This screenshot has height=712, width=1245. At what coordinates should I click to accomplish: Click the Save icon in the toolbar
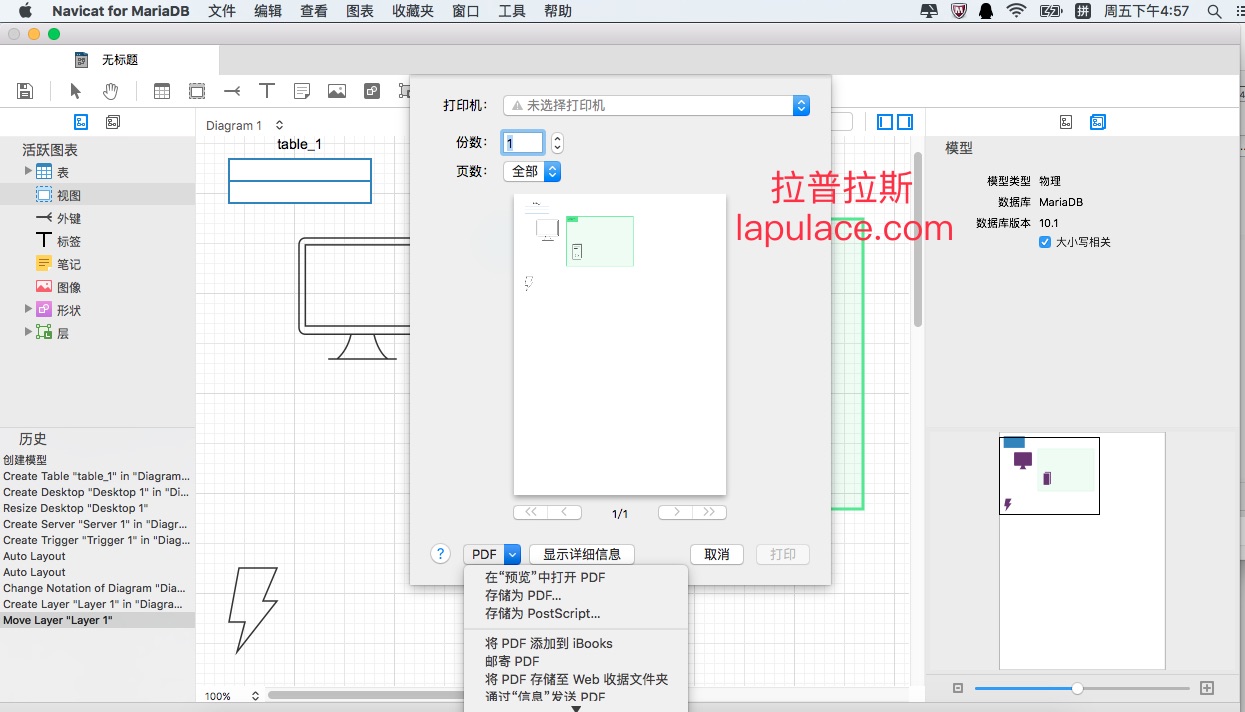pyautogui.click(x=26, y=91)
